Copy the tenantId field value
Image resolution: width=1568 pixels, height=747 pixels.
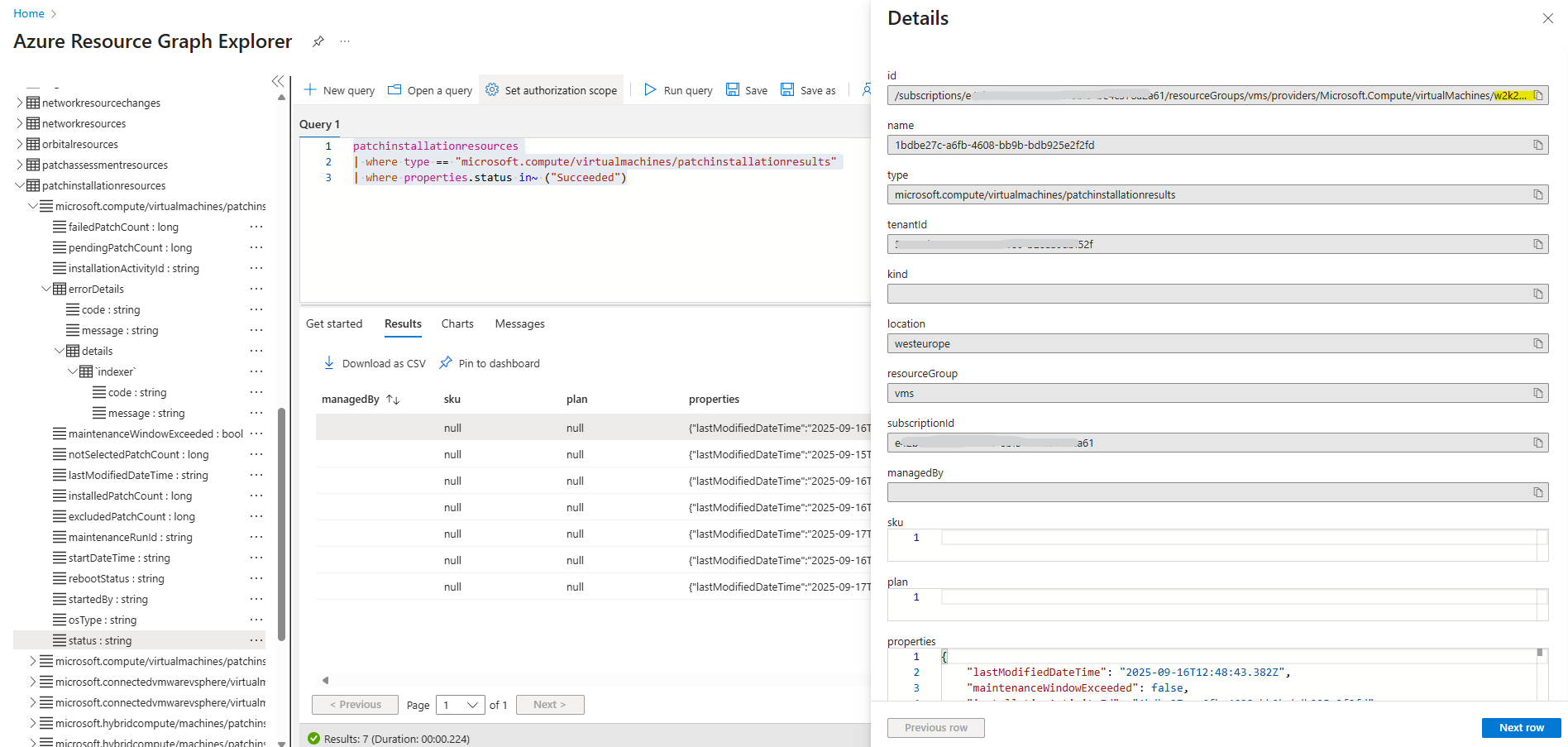1538,245
